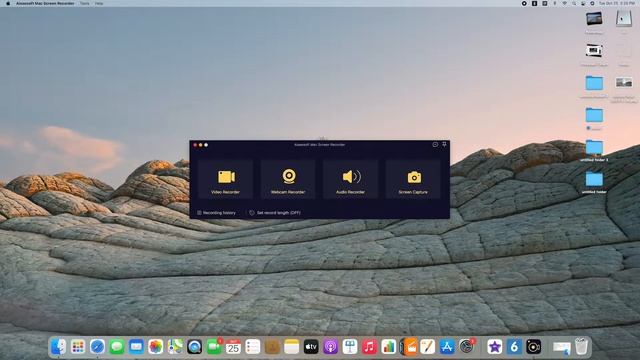This screenshot has width=640, height=360.
Task: Open the Video Recorder mode
Action: point(225,180)
